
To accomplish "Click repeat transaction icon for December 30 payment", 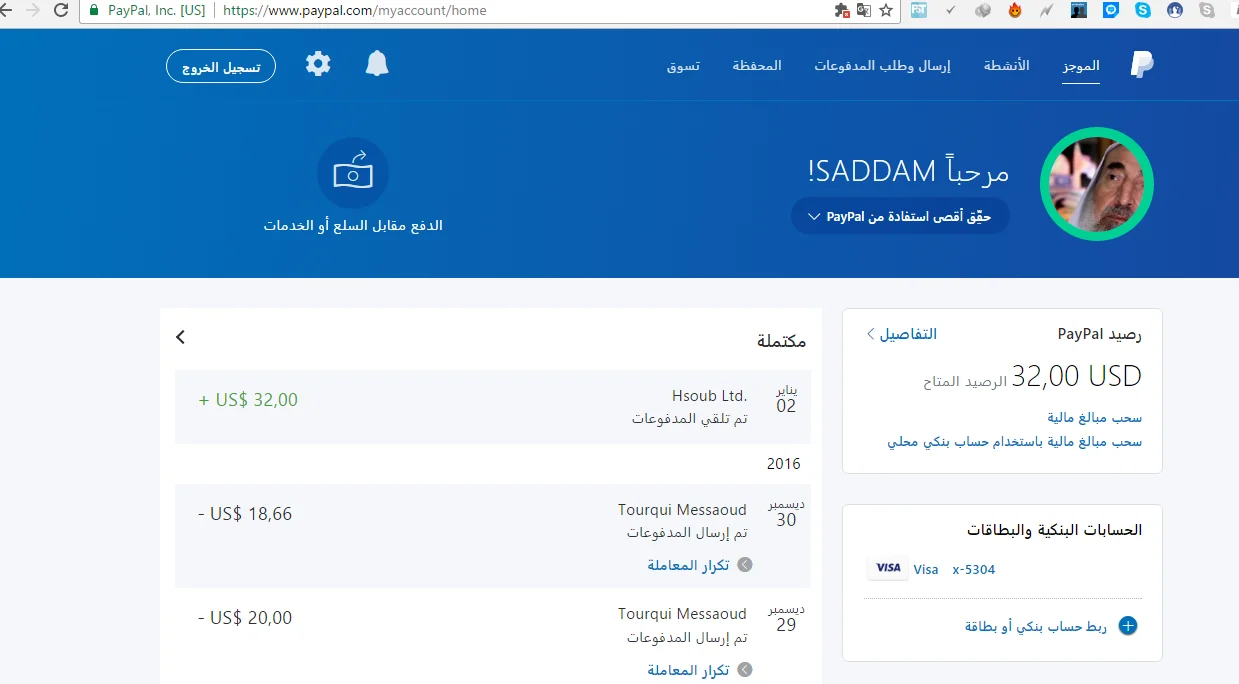I will [744, 565].
